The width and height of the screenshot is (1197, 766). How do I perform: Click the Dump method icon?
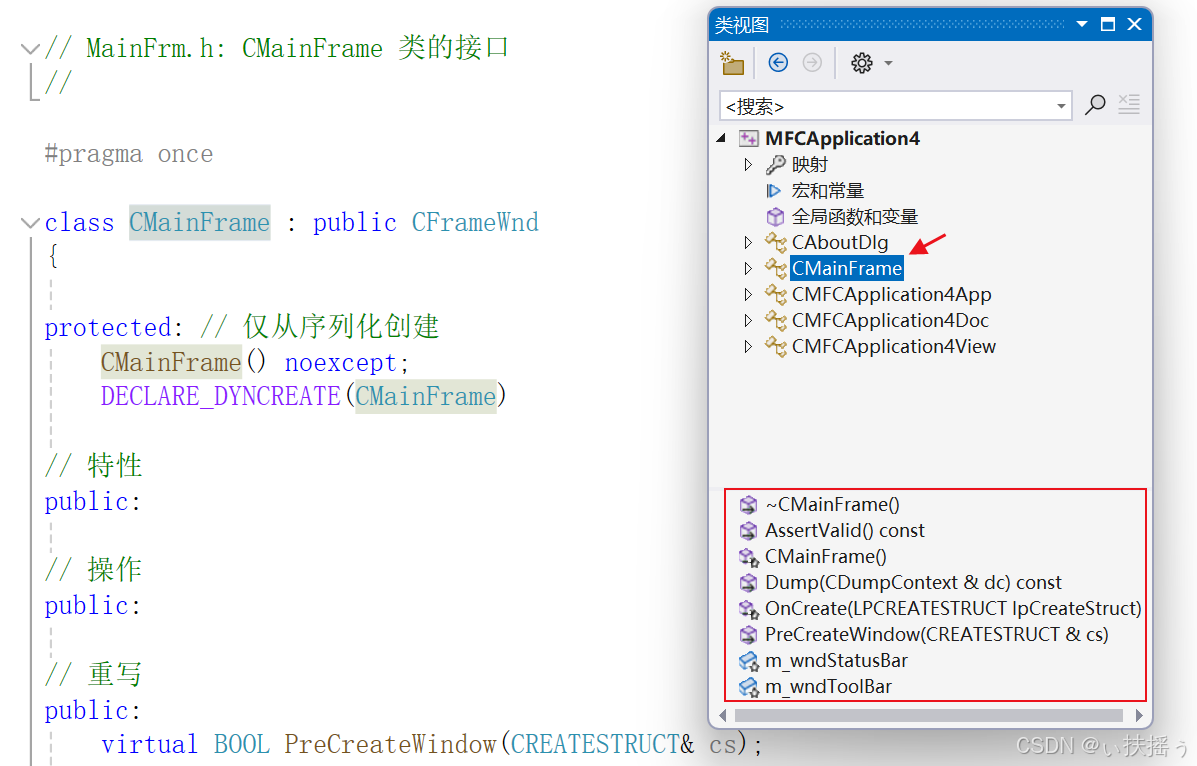pyautogui.click(x=748, y=583)
